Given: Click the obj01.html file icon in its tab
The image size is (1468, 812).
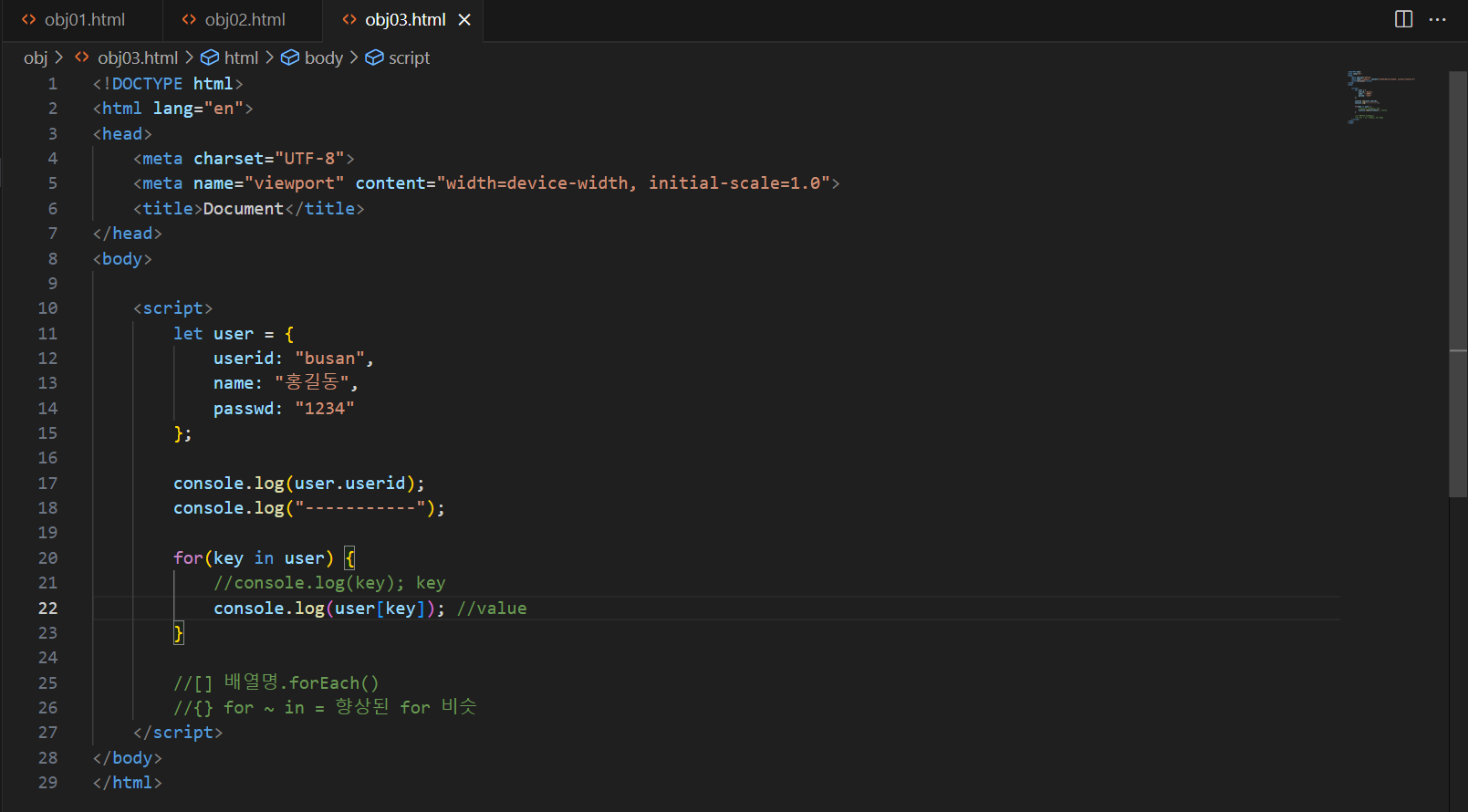Looking at the screenshot, I should [x=29, y=19].
